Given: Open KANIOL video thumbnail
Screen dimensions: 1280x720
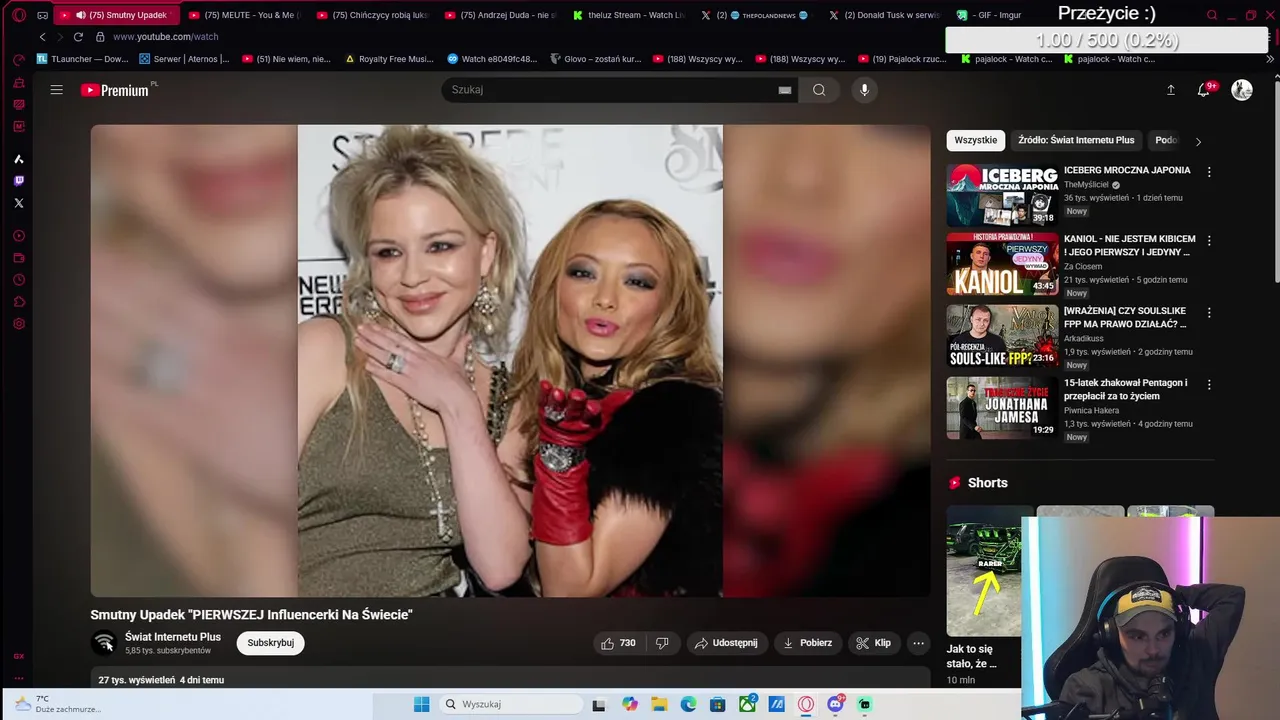Looking at the screenshot, I should (x=1002, y=265).
